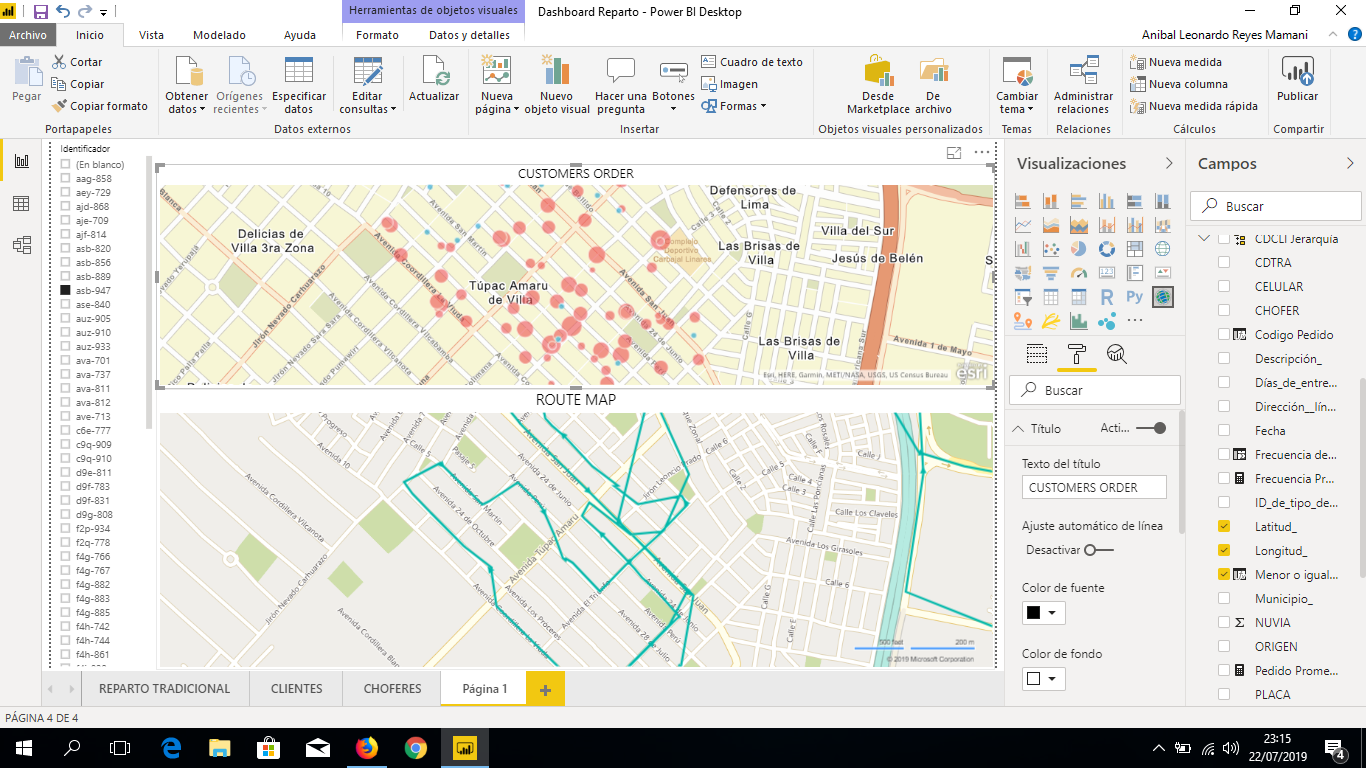Pick the funnel chart visualization
1366x768 pixels.
click(x=1050, y=273)
